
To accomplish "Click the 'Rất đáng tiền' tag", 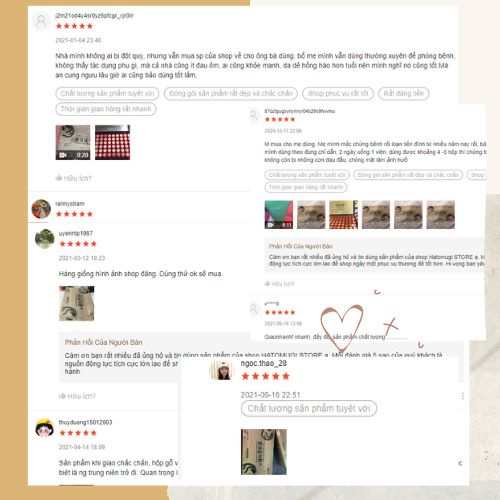I will (403, 93).
